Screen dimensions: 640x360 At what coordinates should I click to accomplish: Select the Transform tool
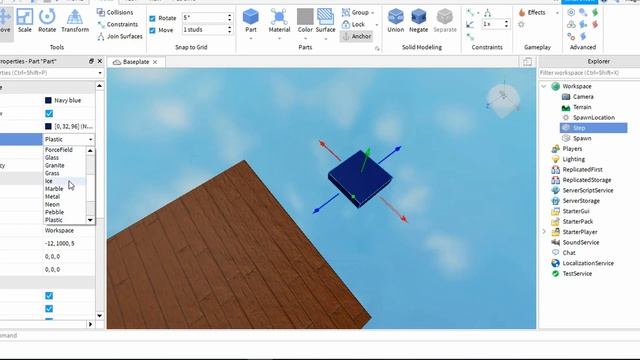[x=75, y=20]
